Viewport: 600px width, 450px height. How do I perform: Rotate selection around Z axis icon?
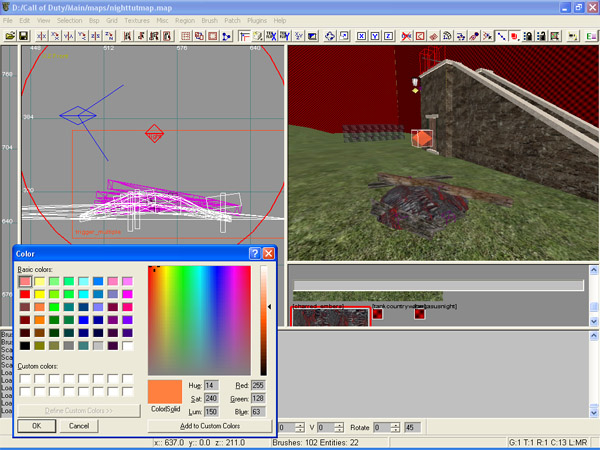click(x=109, y=36)
